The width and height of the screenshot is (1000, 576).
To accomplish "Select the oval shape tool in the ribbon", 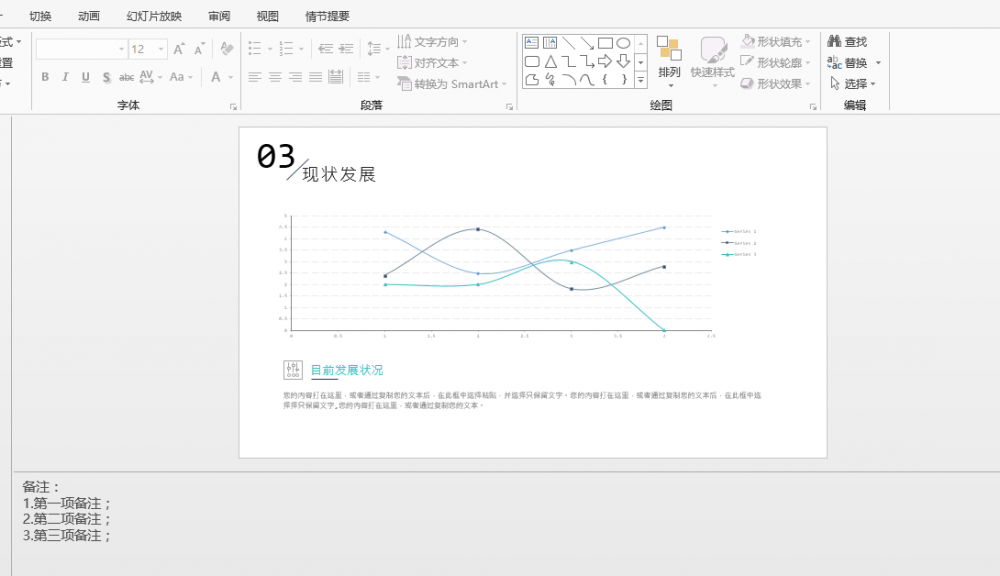I will (623, 41).
